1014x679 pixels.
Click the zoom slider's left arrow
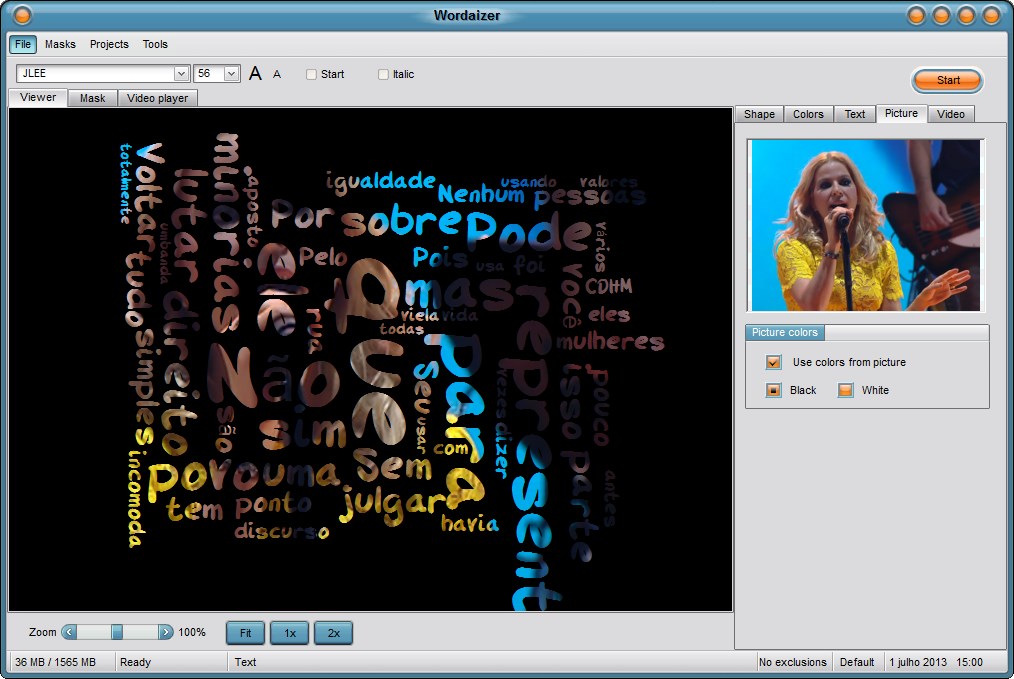click(69, 632)
